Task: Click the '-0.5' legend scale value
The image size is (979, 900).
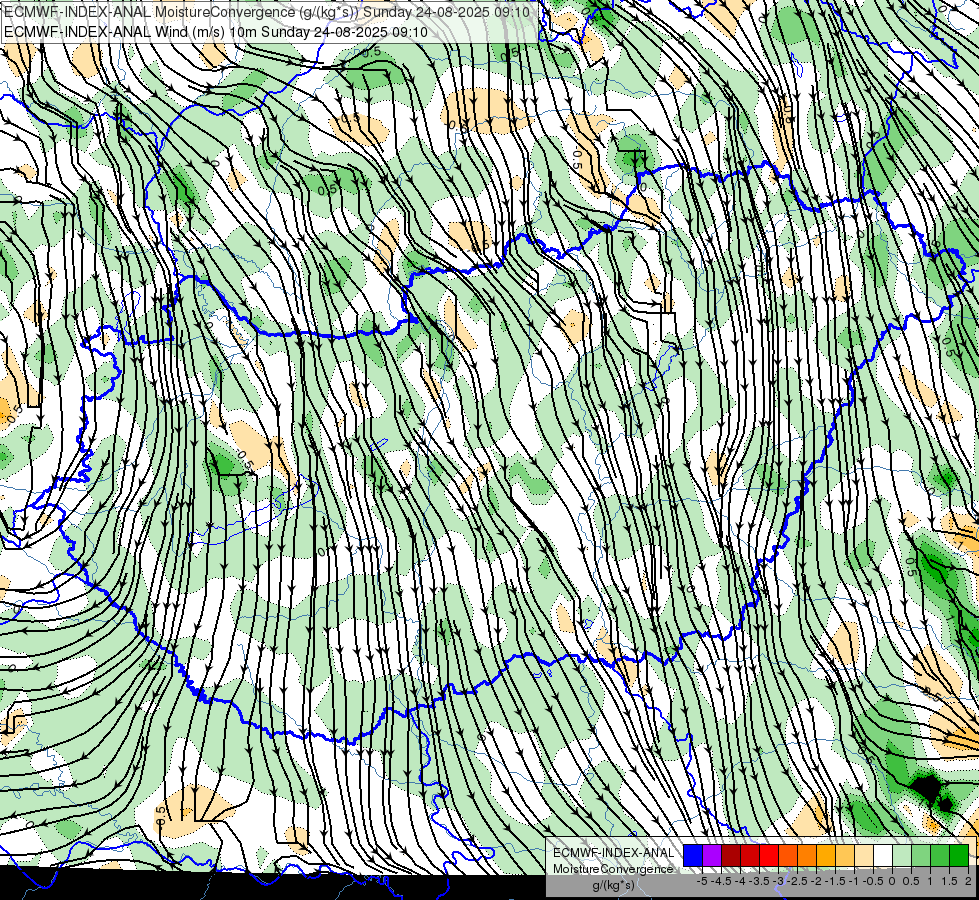Action: [x=873, y=881]
